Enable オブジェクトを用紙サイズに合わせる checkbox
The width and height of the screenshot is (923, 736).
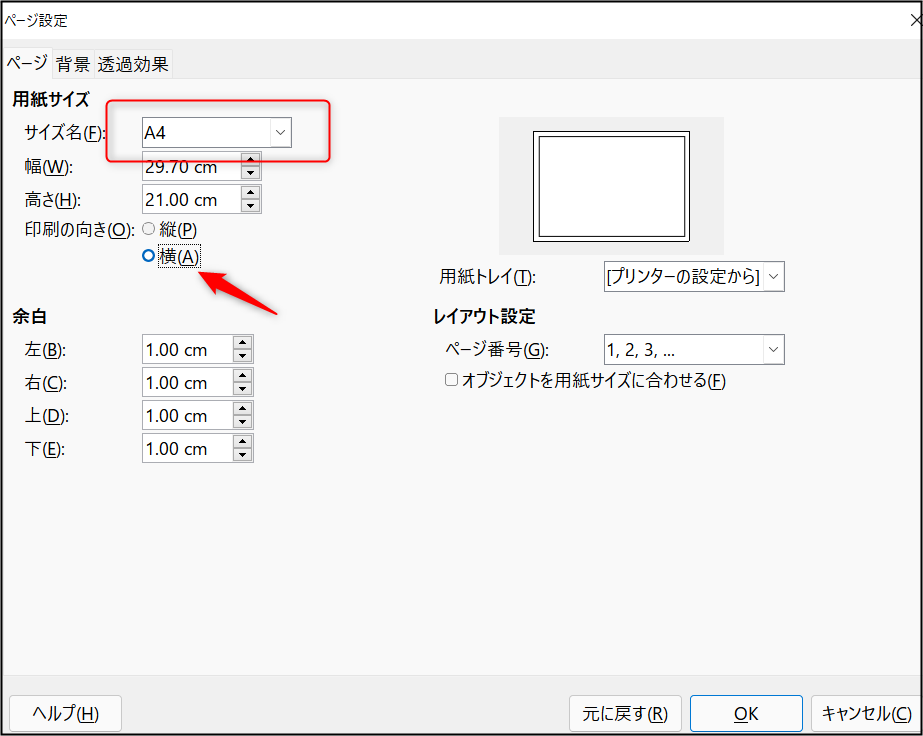451,380
